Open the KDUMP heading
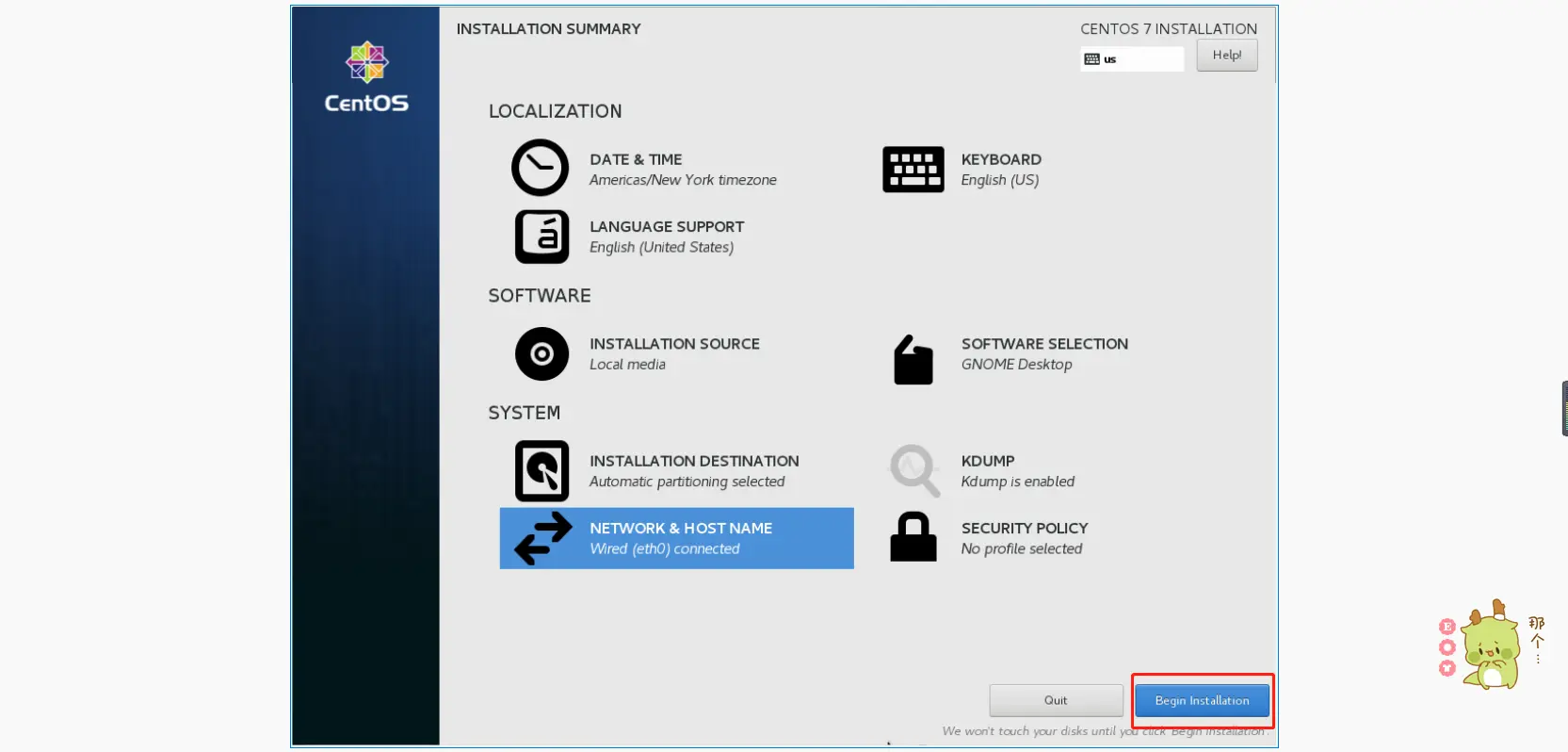 [988, 461]
